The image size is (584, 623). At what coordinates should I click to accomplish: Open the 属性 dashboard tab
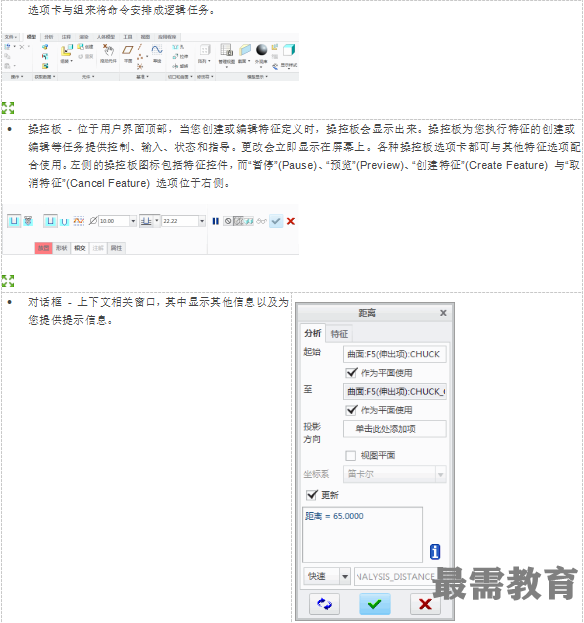coord(116,248)
